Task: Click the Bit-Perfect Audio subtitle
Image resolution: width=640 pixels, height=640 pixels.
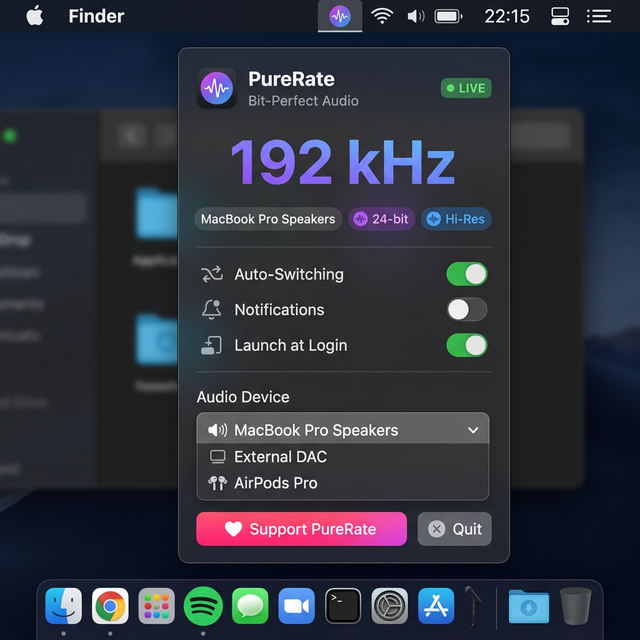Action: click(303, 101)
